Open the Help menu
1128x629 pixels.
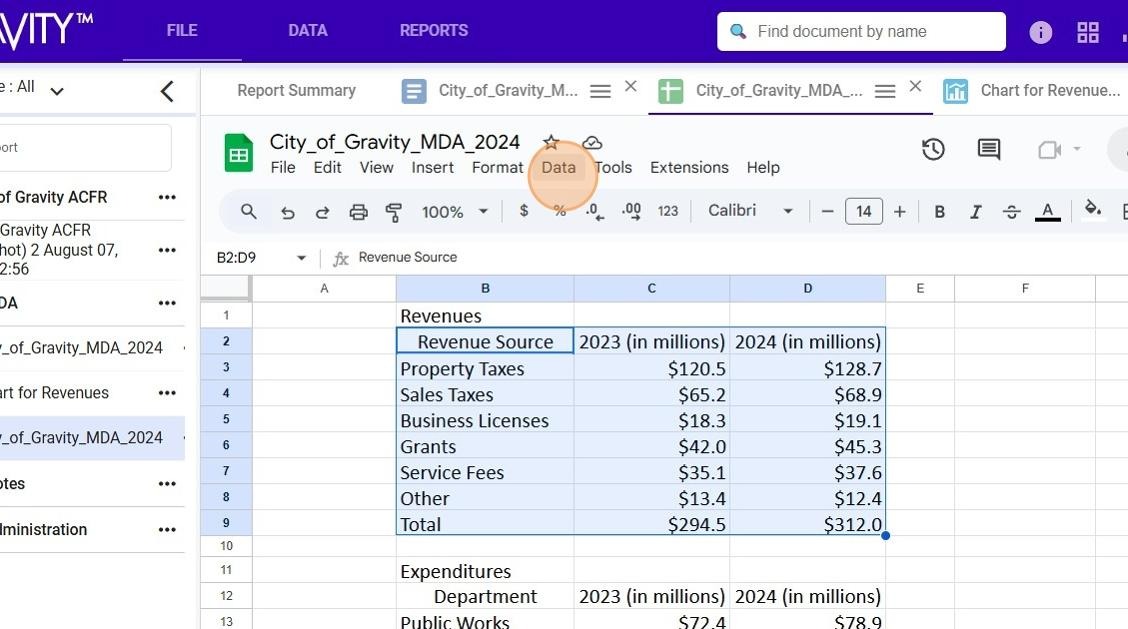click(x=763, y=168)
